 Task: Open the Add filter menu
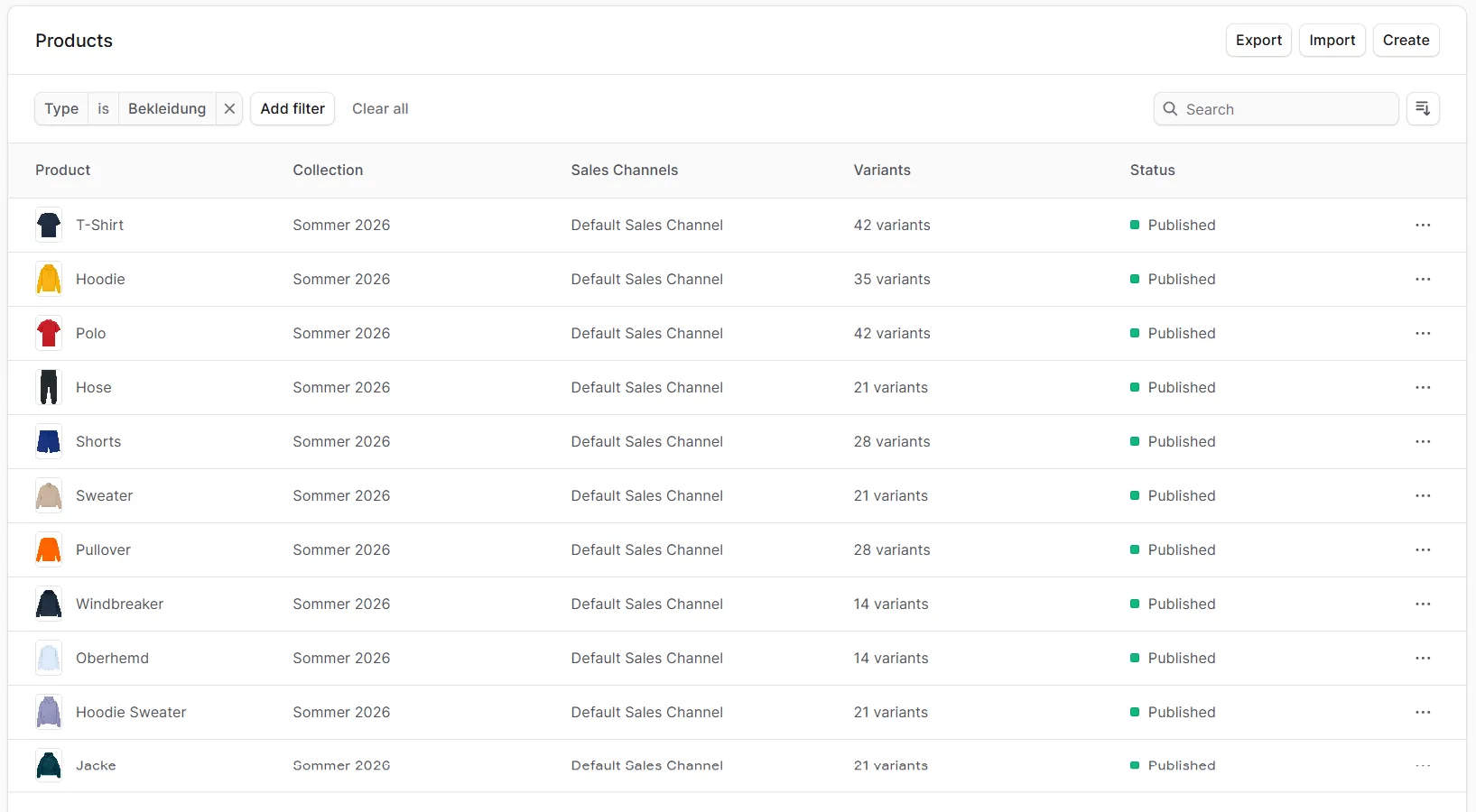click(x=292, y=108)
